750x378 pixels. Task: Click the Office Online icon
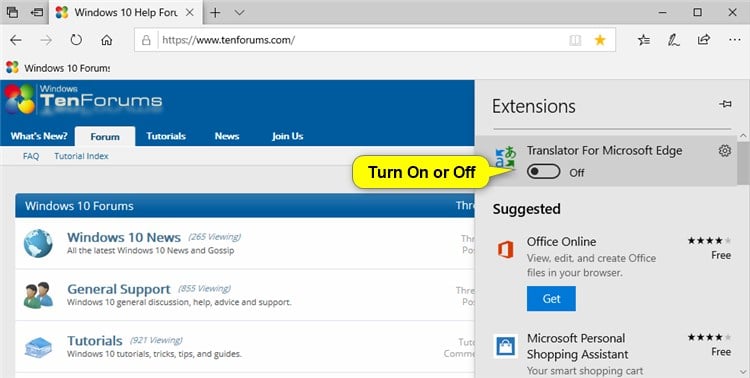(x=506, y=249)
